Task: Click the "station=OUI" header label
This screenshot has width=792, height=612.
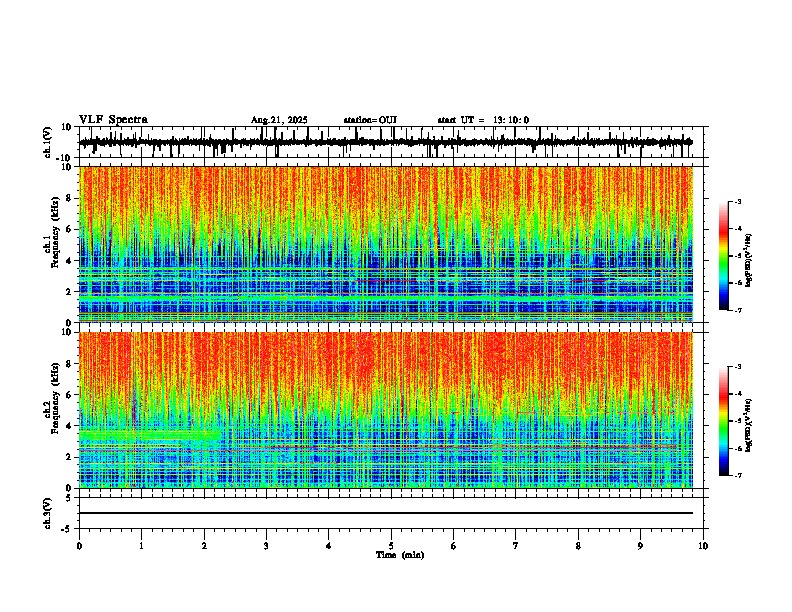Action: [370, 120]
